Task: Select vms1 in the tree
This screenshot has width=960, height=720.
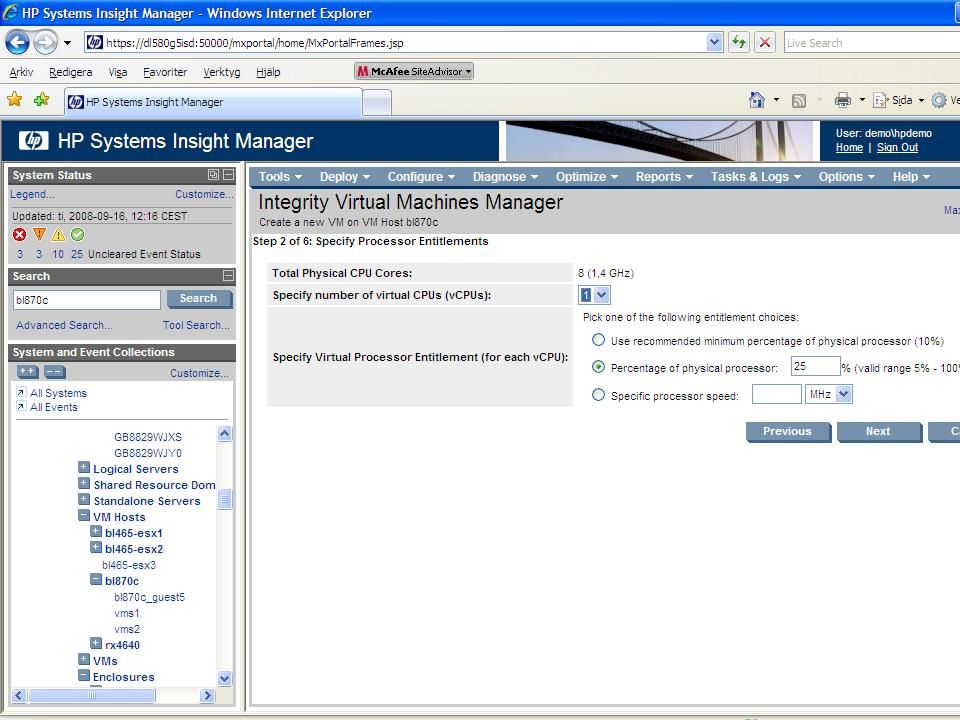Action: pyautogui.click(x=127, y=613)
